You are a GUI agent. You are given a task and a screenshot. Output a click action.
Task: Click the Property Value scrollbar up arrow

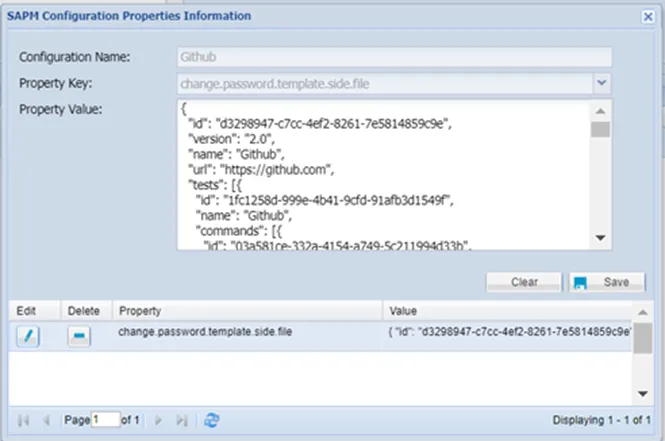(600, 111)
